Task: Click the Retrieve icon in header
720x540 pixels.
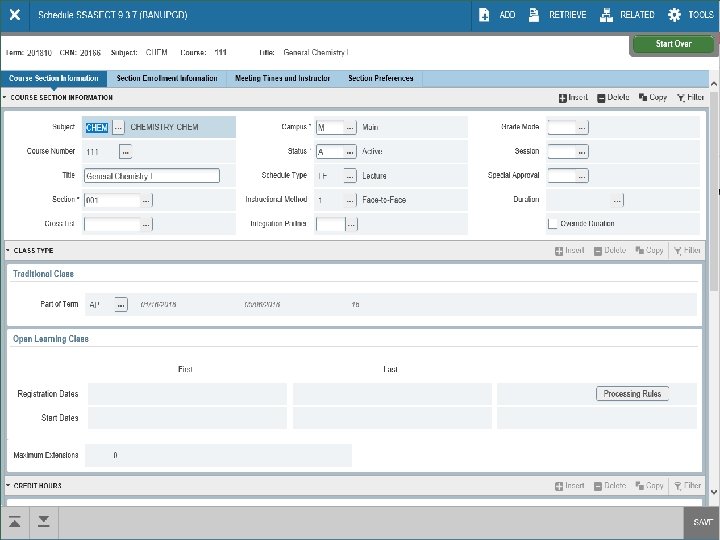Action: coord(534,15)
